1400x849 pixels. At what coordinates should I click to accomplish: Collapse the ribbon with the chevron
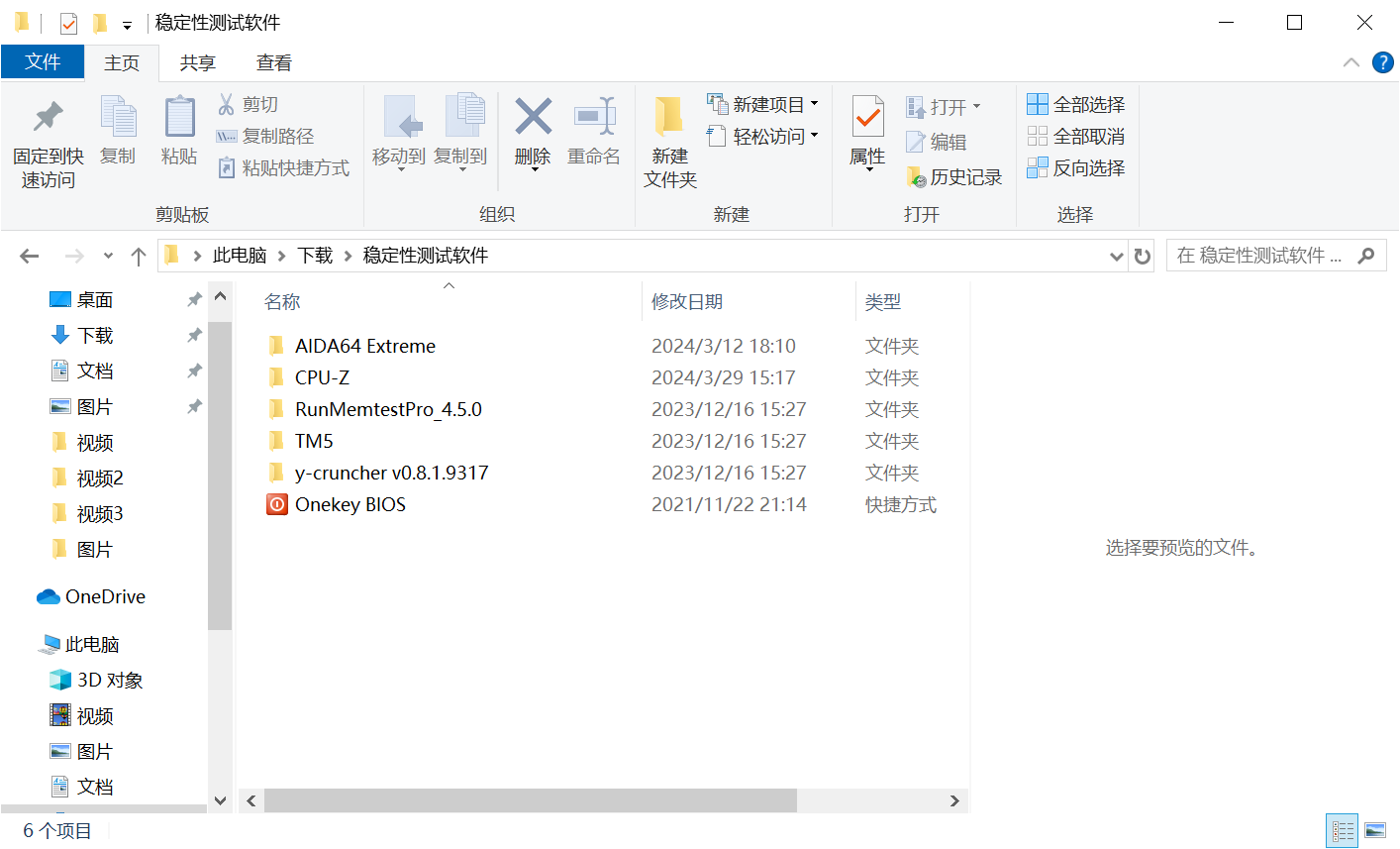(1350, 62)
